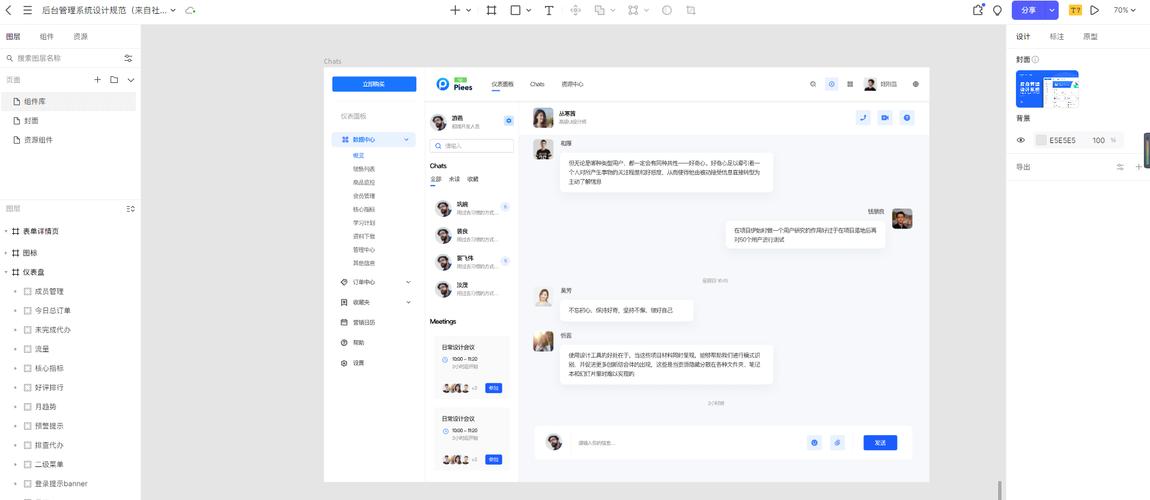Open the hamburger main menu

[x=28, y=10]
